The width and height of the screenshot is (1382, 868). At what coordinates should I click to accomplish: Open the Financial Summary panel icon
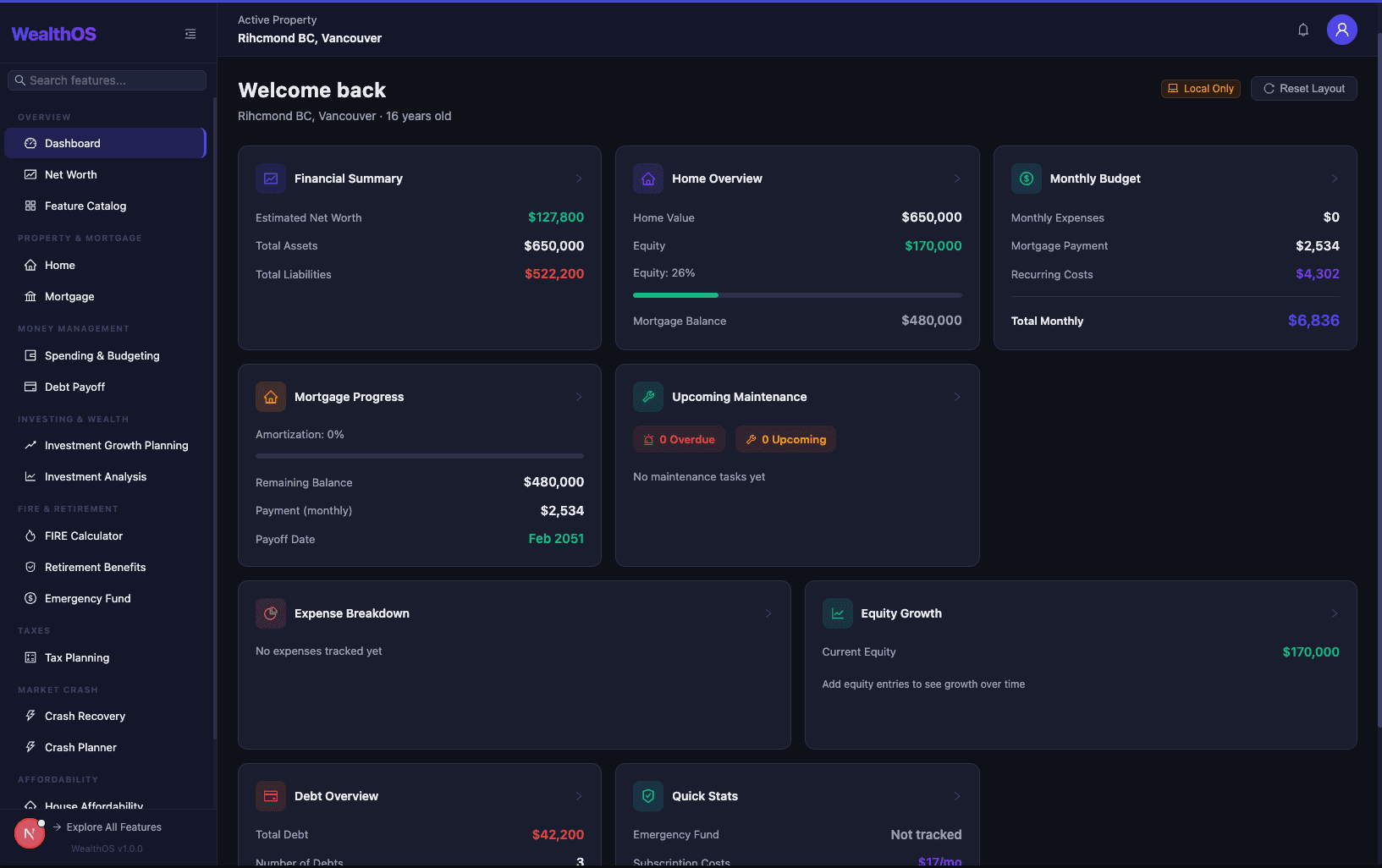(270, 179)
